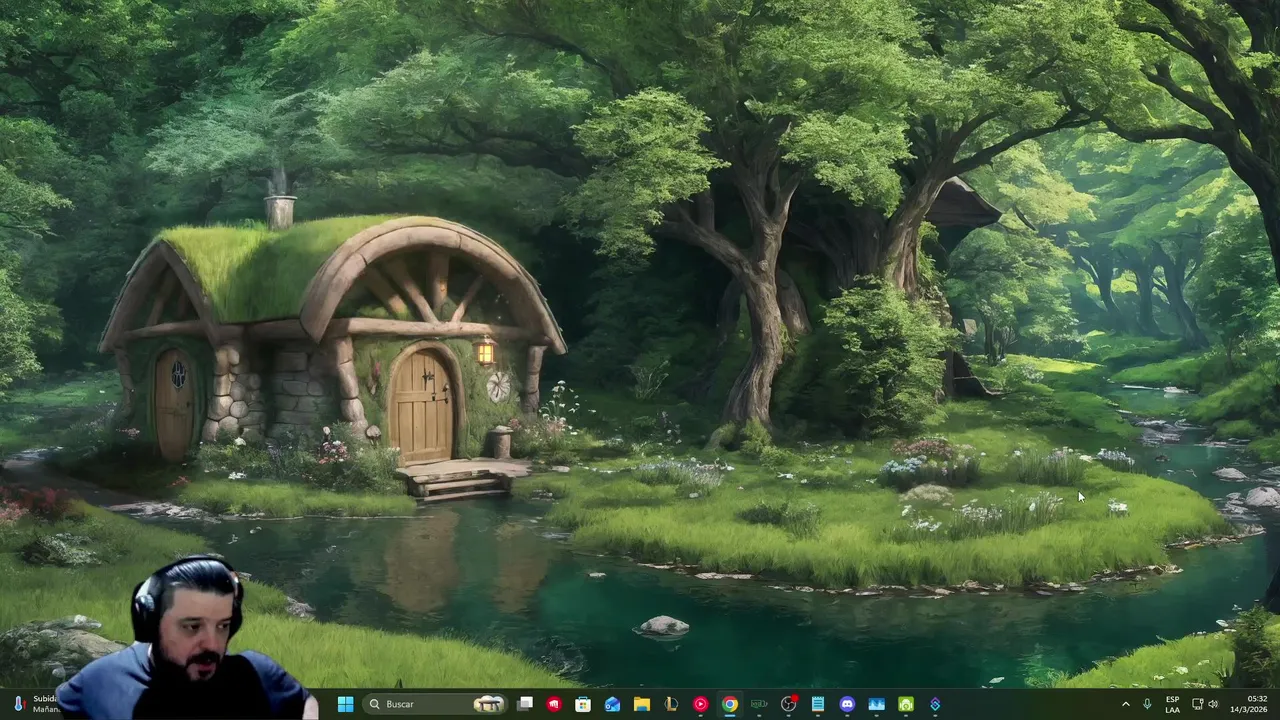Launch League of Legends taskbar icon
The width and height of the screenshot is (1280, 720).
671,704
